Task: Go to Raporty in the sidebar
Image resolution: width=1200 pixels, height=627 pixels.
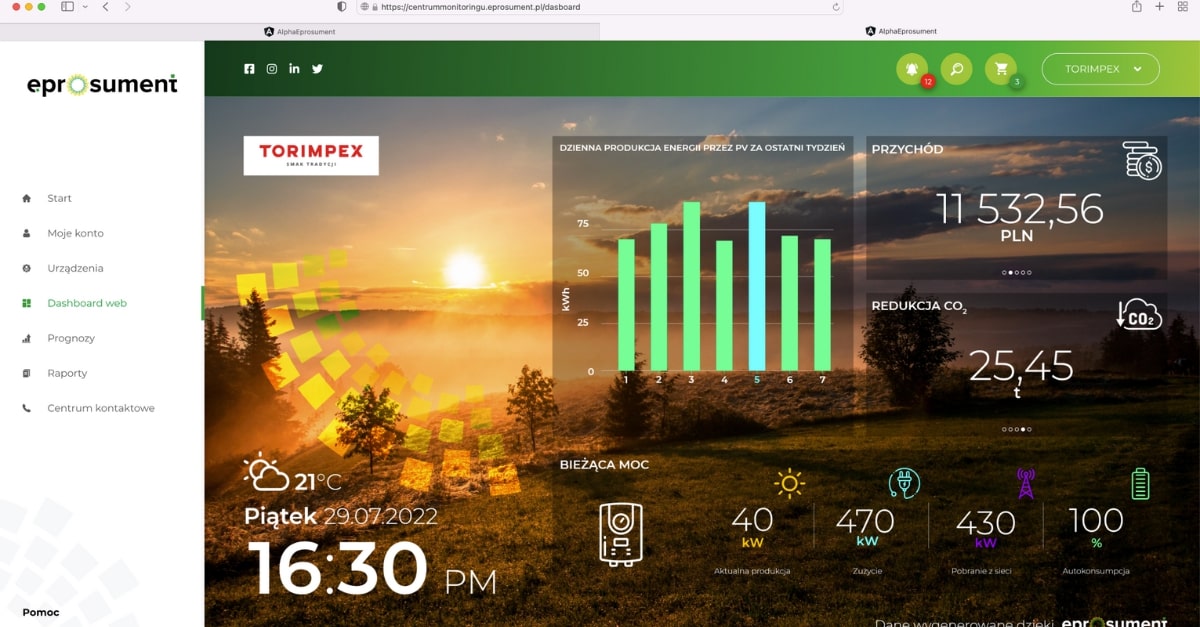Action: 67,373
